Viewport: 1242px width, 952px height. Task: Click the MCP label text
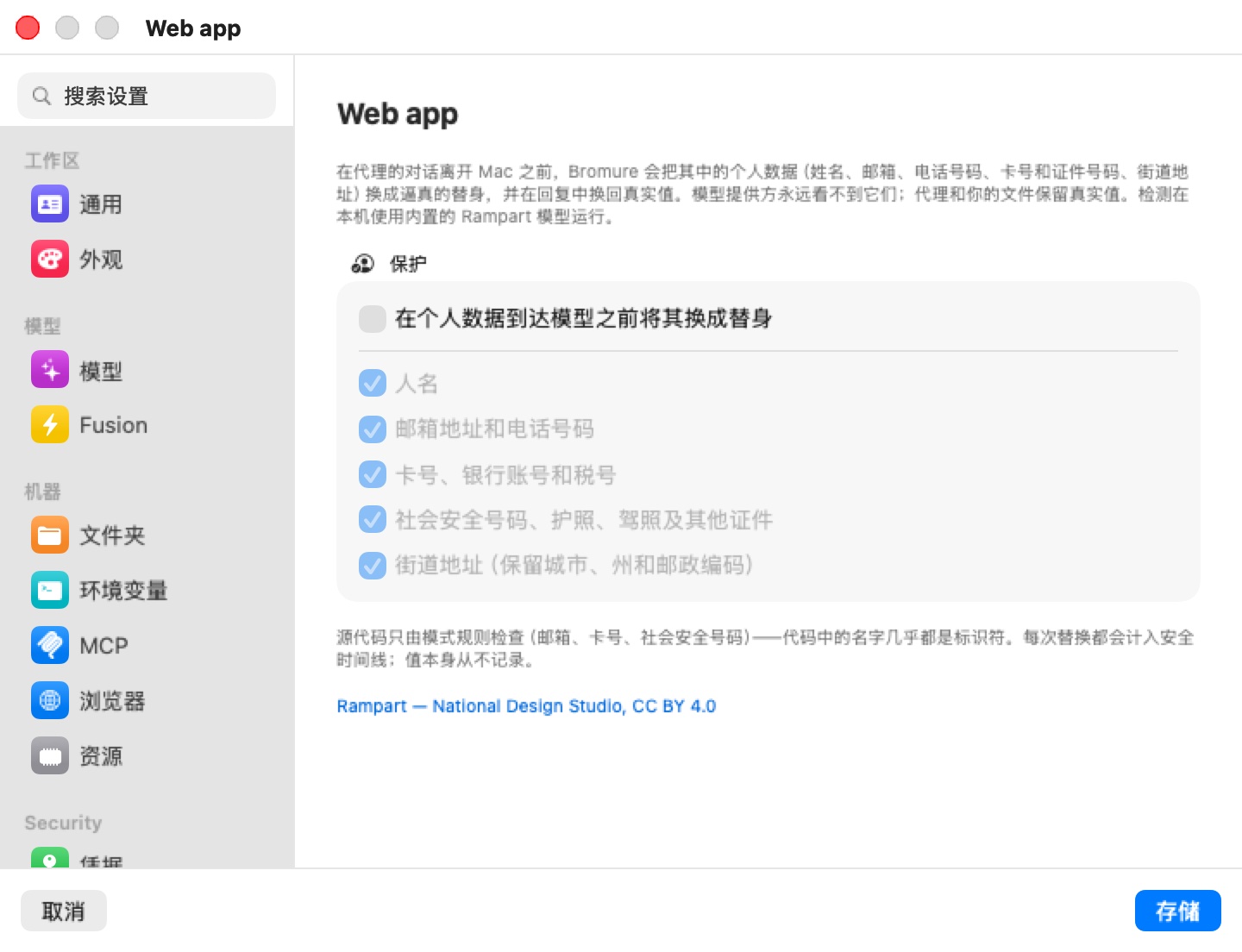(104, 646)
